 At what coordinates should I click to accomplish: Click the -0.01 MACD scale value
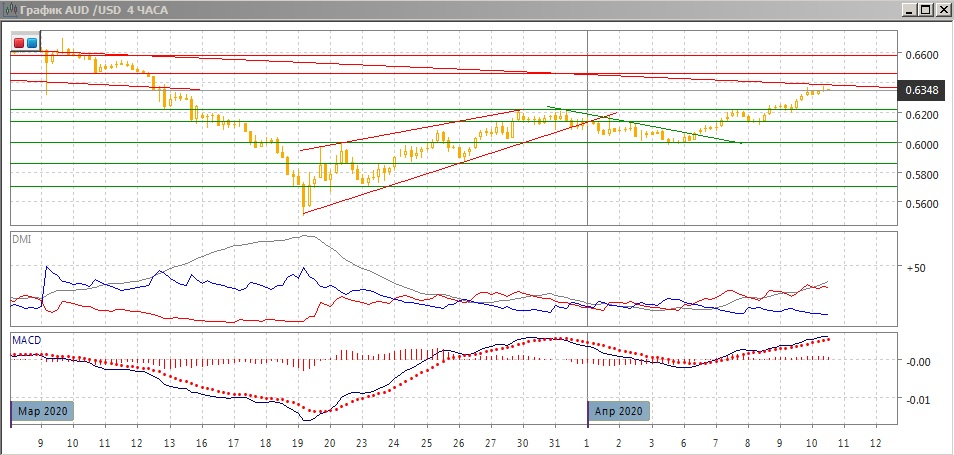click(918, 400)
